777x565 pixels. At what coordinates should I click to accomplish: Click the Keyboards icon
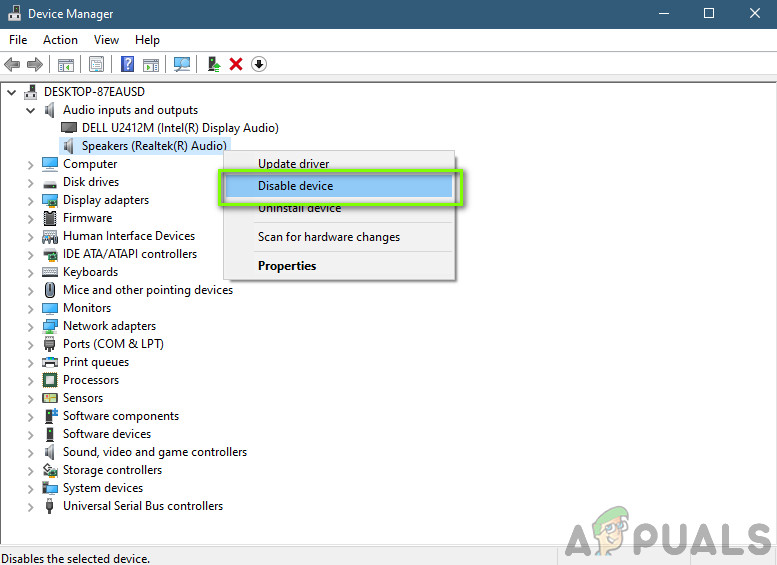click(x=50, y=272)
